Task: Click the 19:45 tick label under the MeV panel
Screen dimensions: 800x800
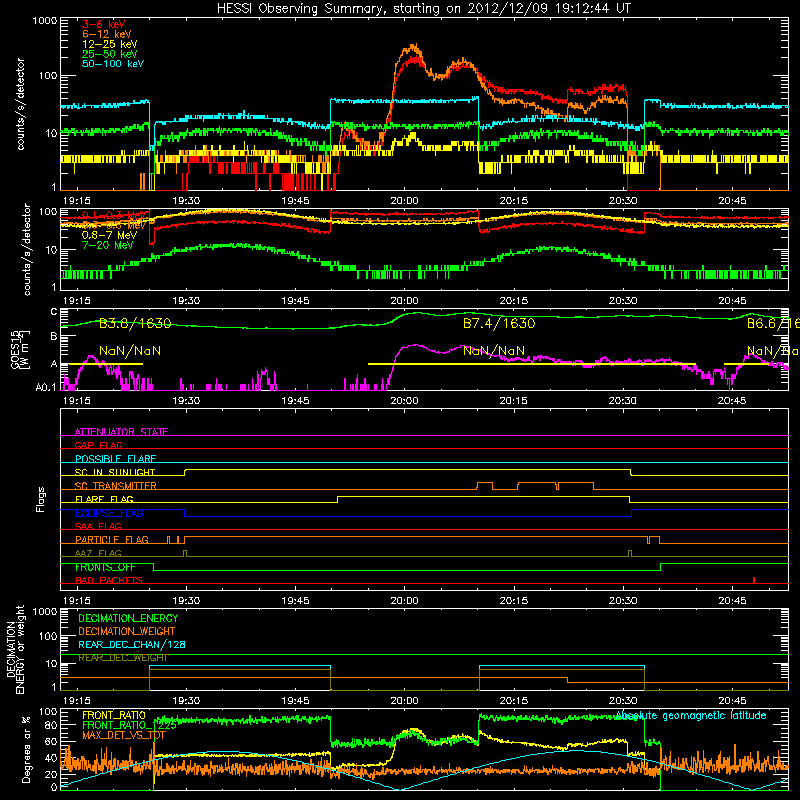Action: point(295,301)
